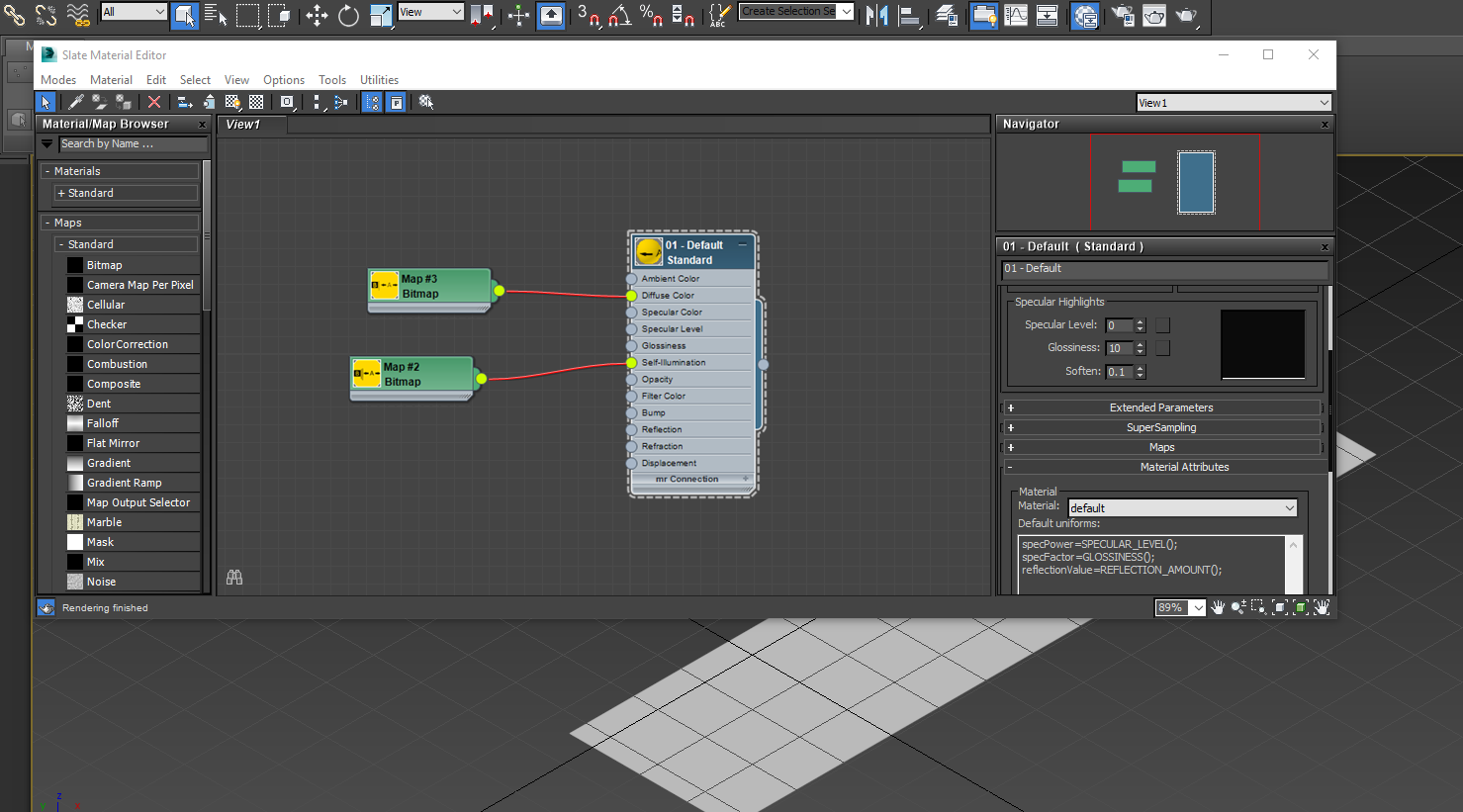Click the Zoom Region tool icon
Viewport: 1463px width, 812px height.
1258,607
